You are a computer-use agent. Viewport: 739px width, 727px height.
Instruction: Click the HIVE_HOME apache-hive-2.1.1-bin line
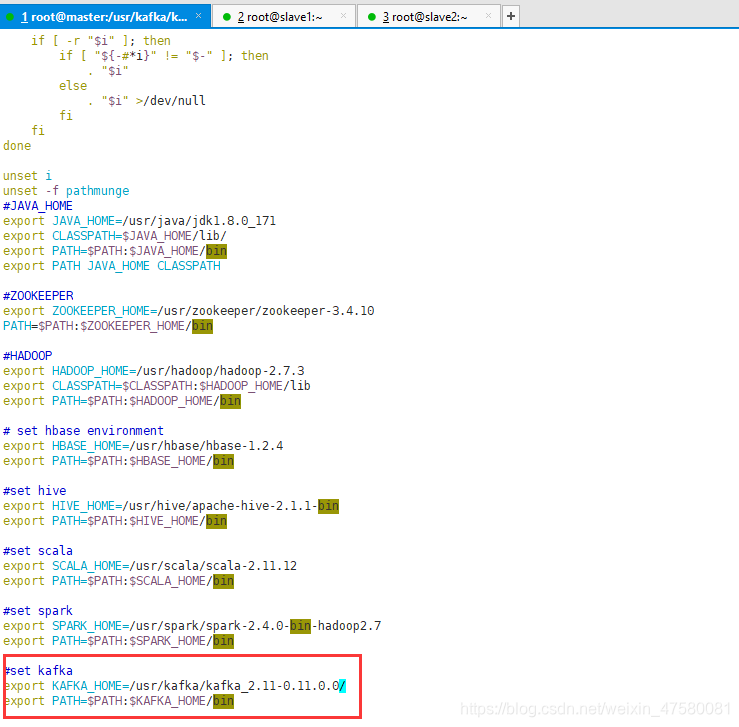pyautogui.click(x=171, y=506)
